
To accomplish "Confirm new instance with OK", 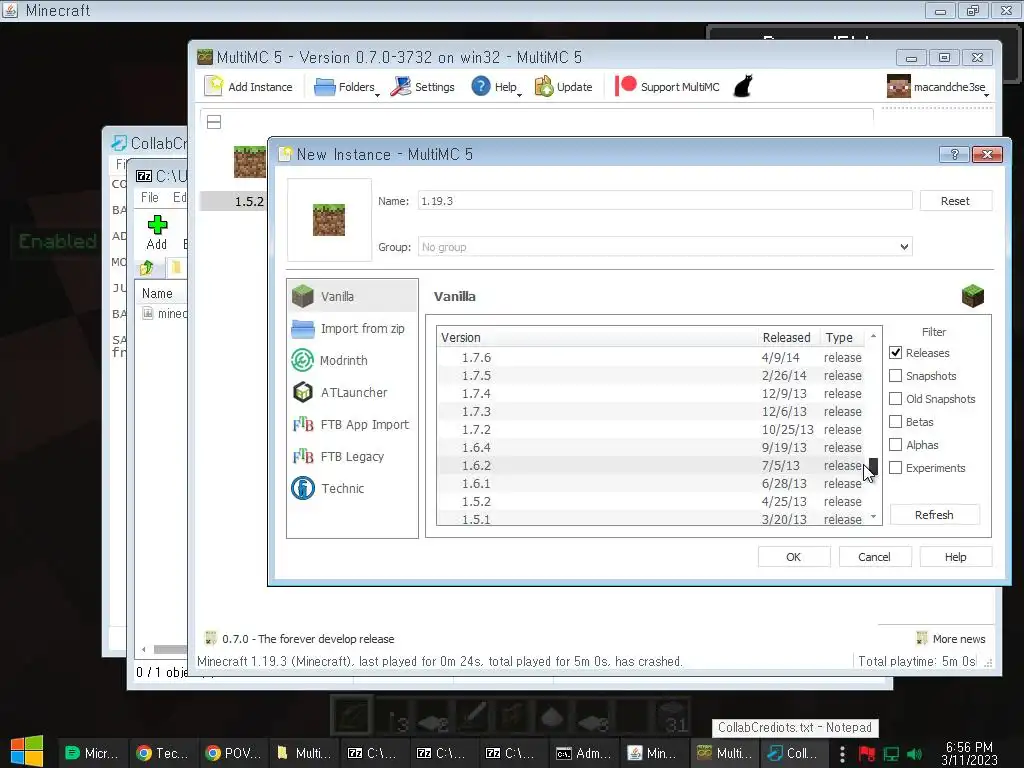I will 793,557.
